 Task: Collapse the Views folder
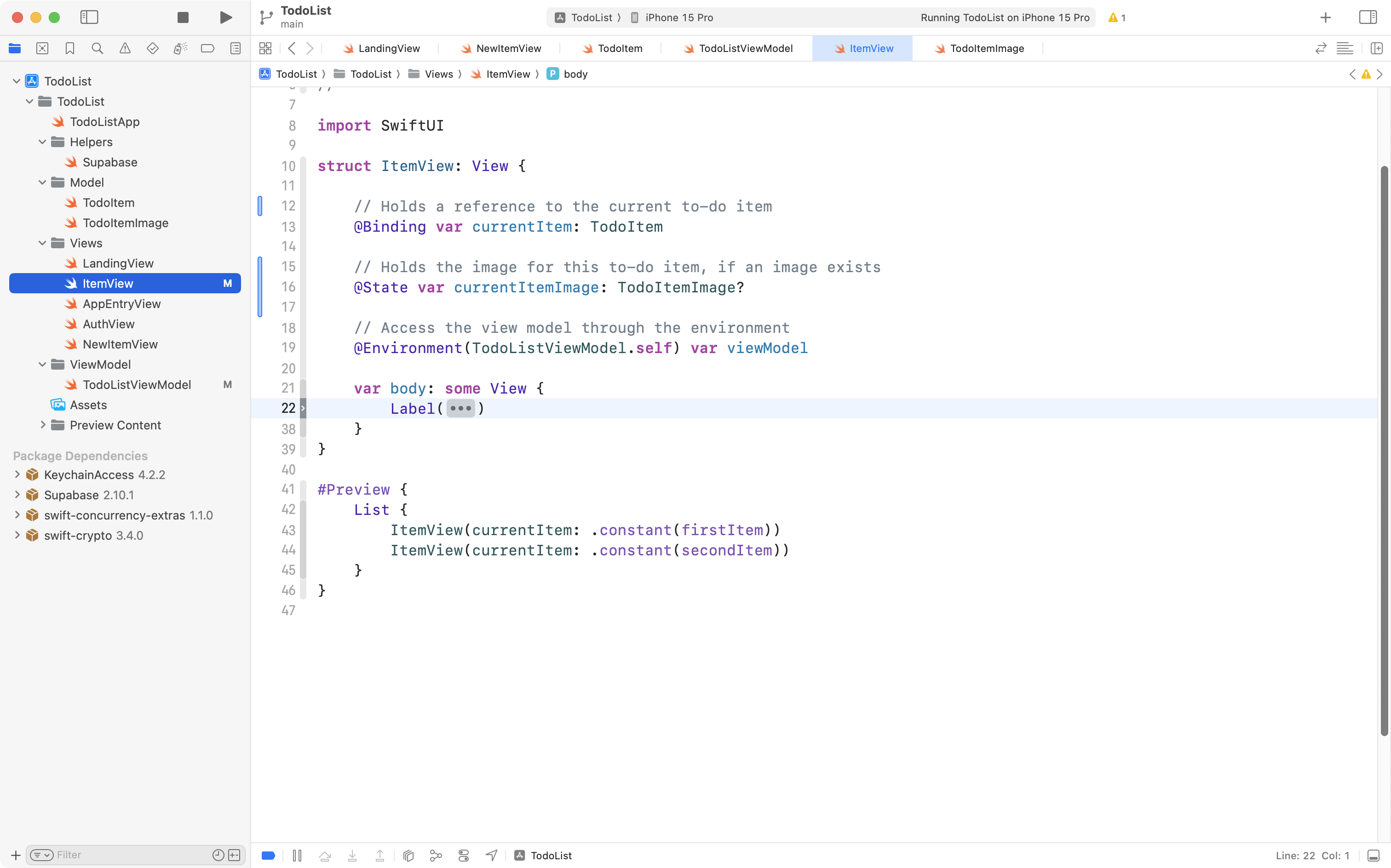42,243
